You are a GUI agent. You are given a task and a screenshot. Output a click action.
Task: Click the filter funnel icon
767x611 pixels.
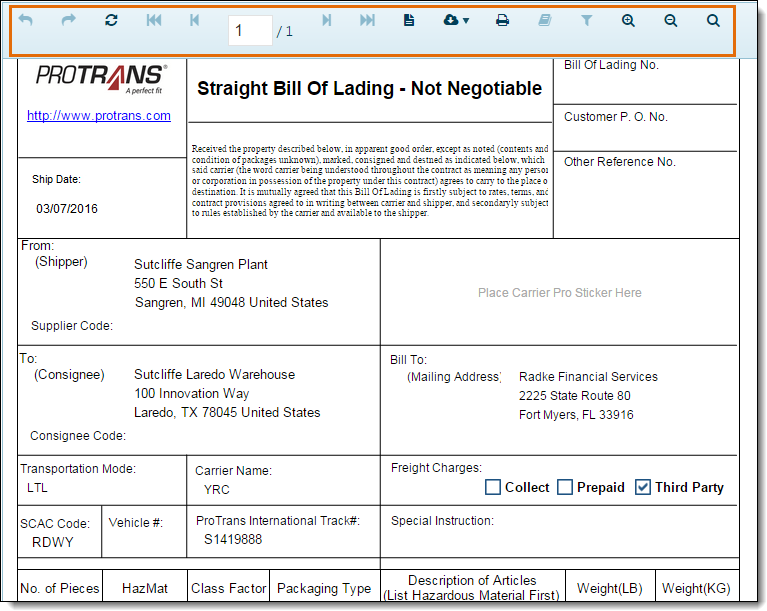pyautogui.click(x=587, y=20)
